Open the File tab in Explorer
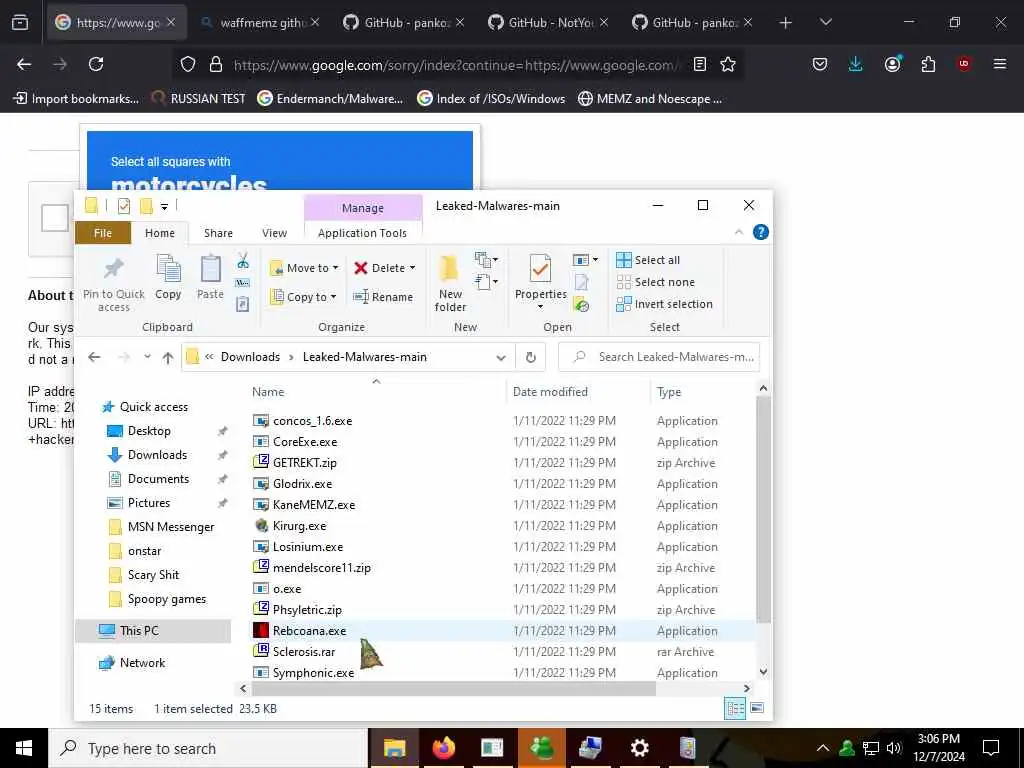1024x768 pixels. click(103, 233)
